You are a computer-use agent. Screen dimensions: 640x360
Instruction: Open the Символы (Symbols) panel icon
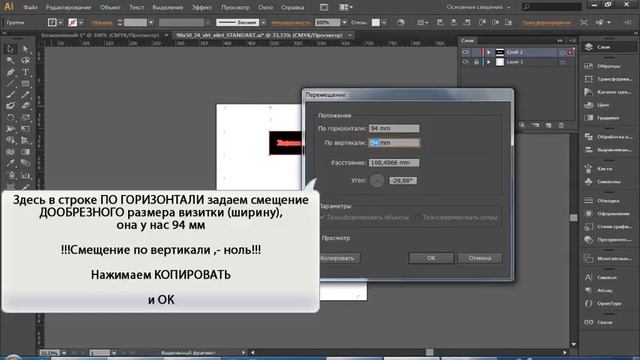[588, 181]
